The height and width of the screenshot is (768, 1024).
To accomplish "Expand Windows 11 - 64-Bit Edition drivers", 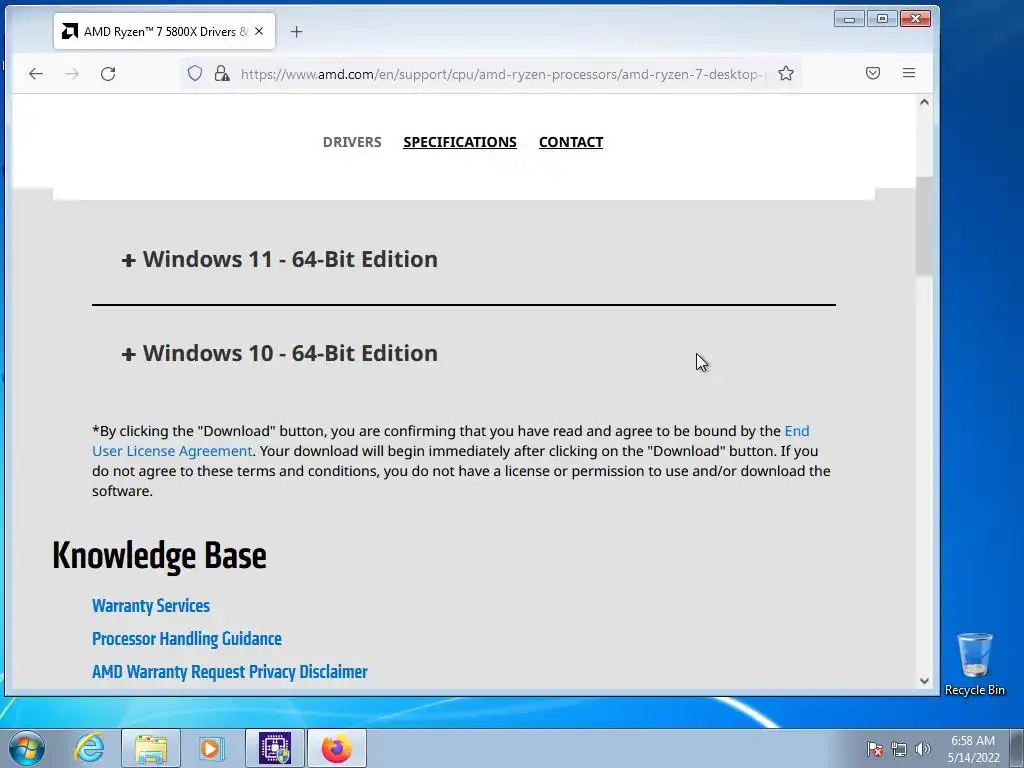I will pos(280,259).
